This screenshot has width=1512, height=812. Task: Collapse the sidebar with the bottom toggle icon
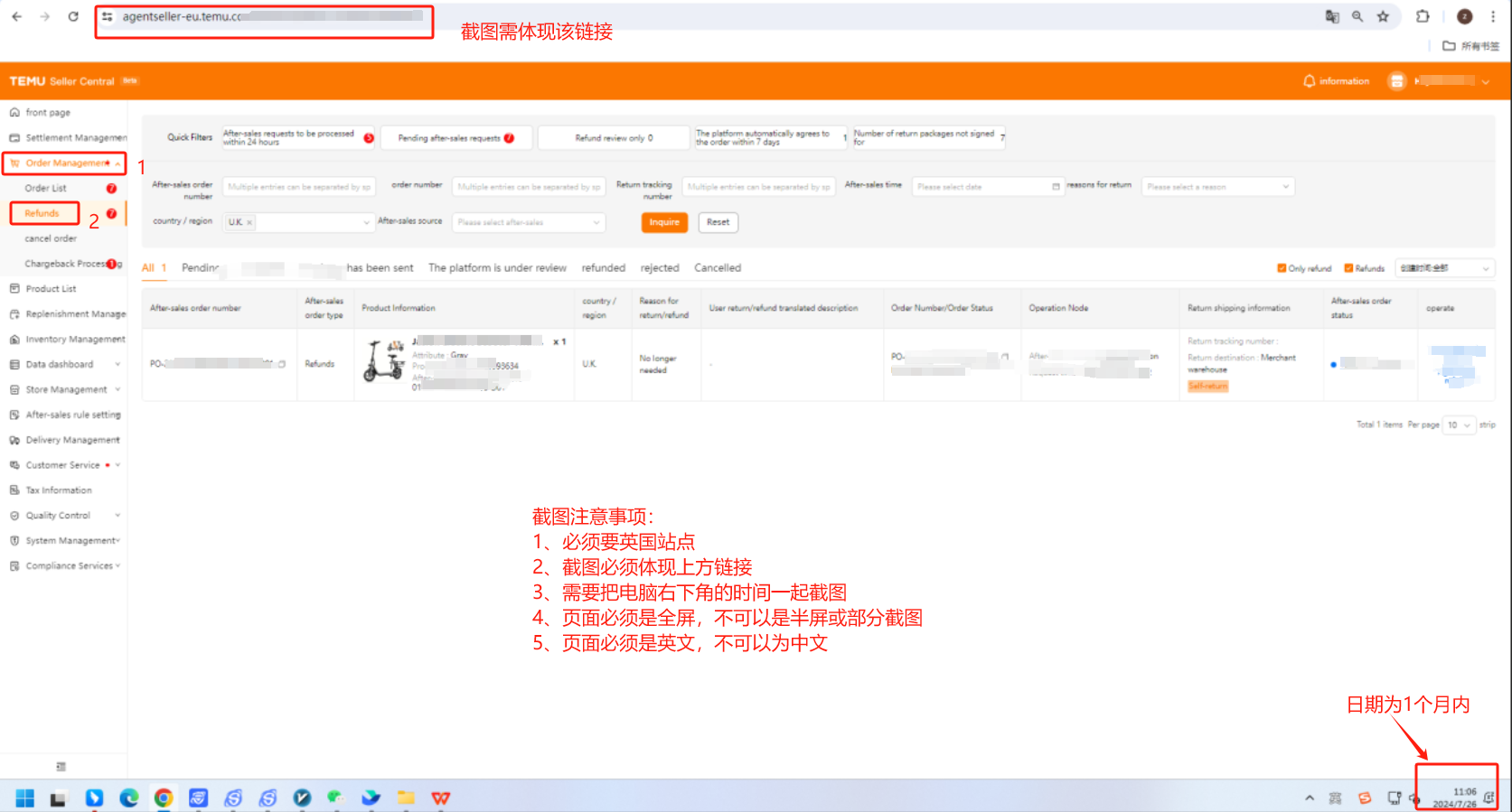pos(61,767)
